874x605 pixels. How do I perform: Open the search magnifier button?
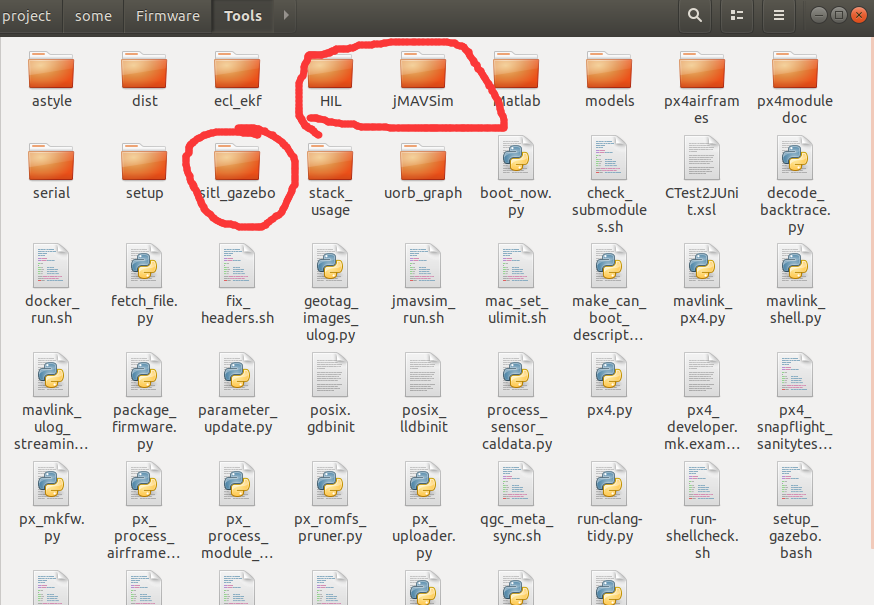point(695,15)
